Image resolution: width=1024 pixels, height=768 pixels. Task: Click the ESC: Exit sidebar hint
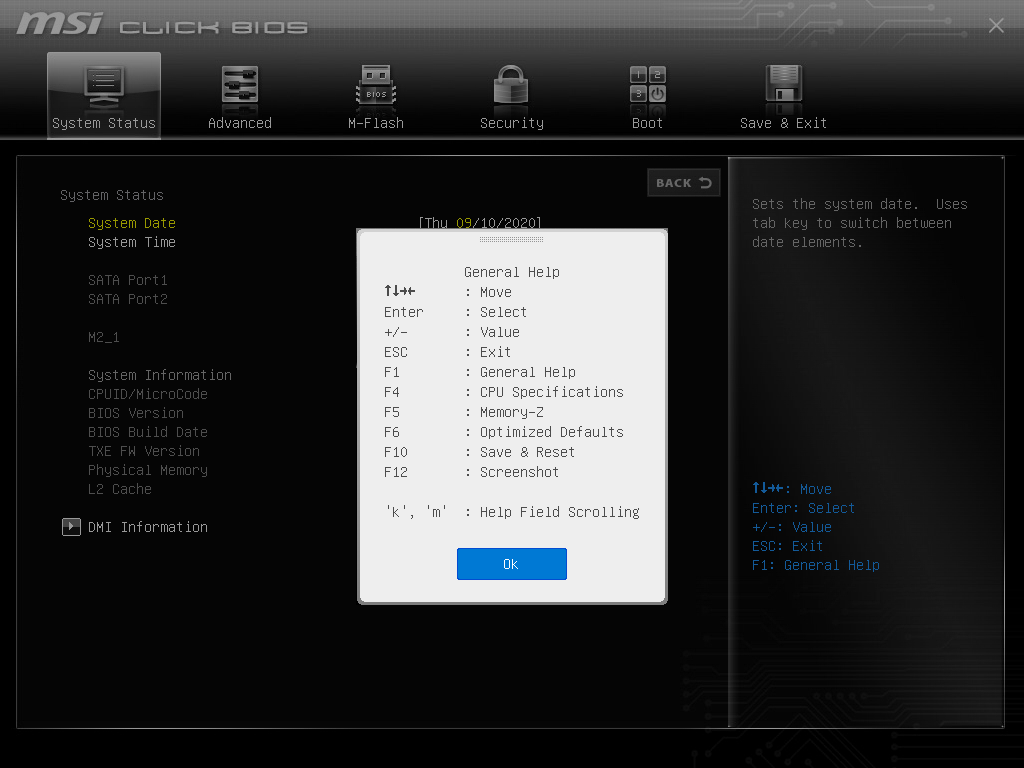coord(788,546)
